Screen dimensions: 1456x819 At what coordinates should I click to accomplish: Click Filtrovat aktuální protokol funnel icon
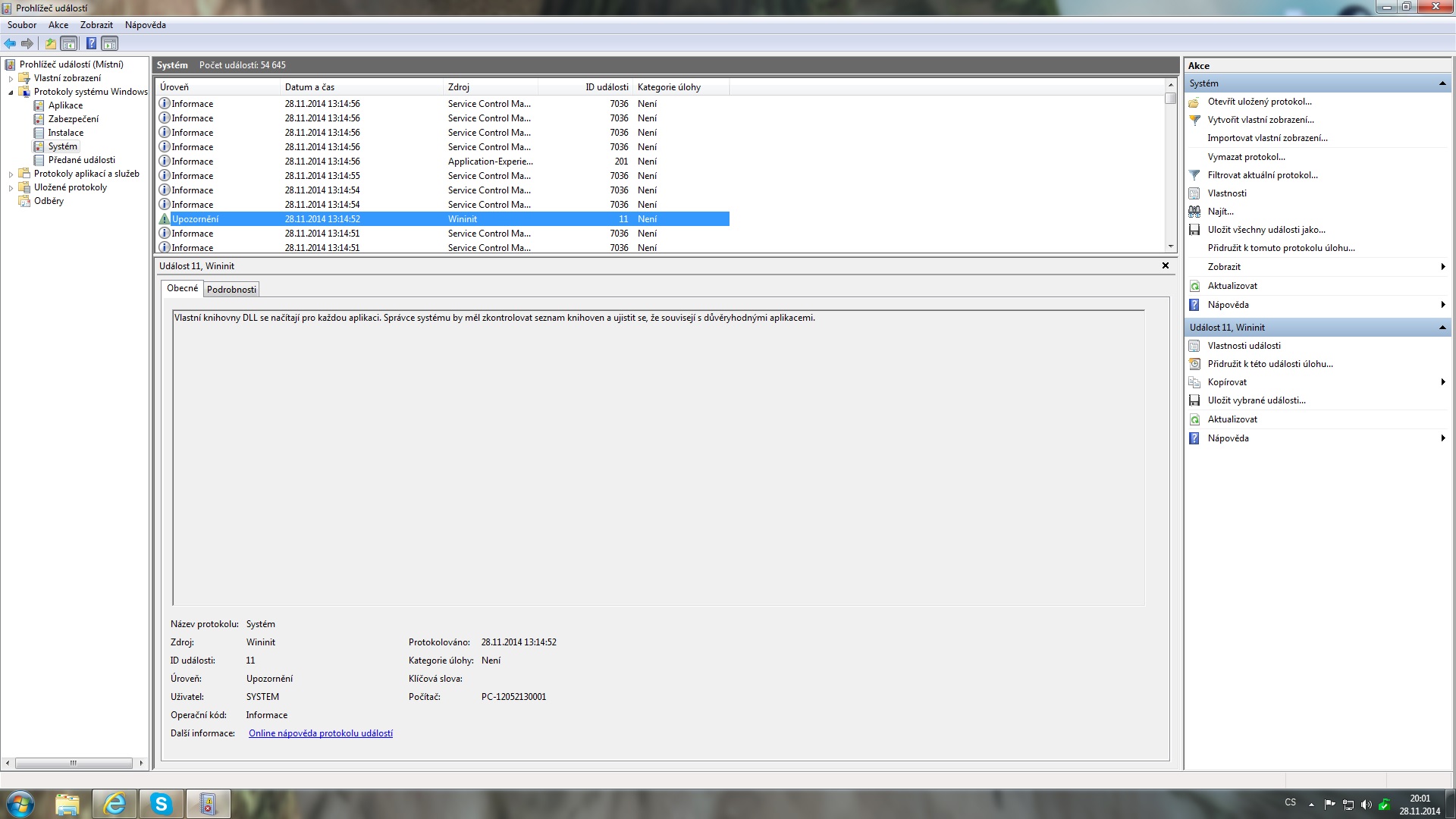coord(1194,175)
